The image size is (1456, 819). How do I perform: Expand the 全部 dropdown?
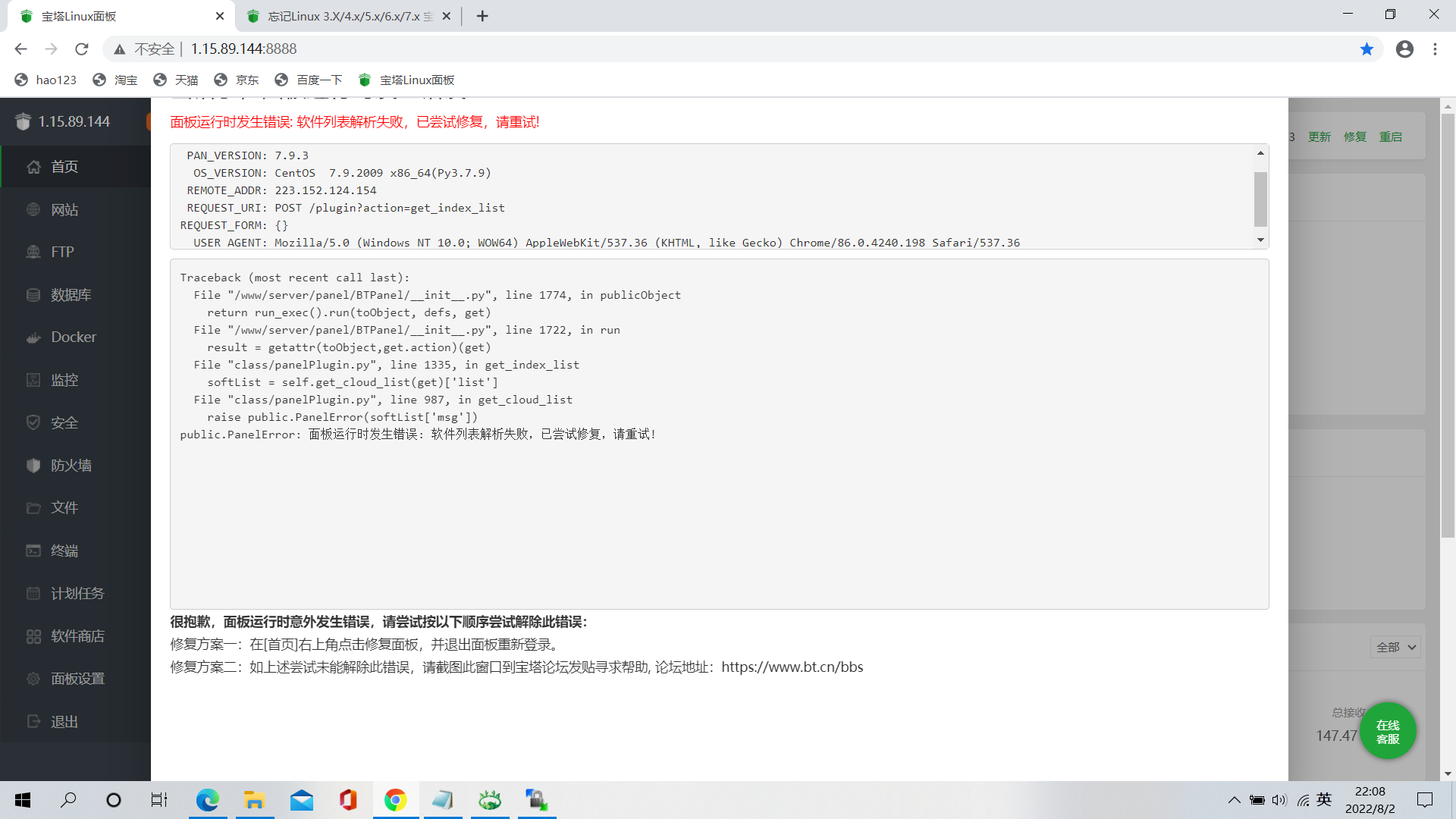(x=1396, y=647)
